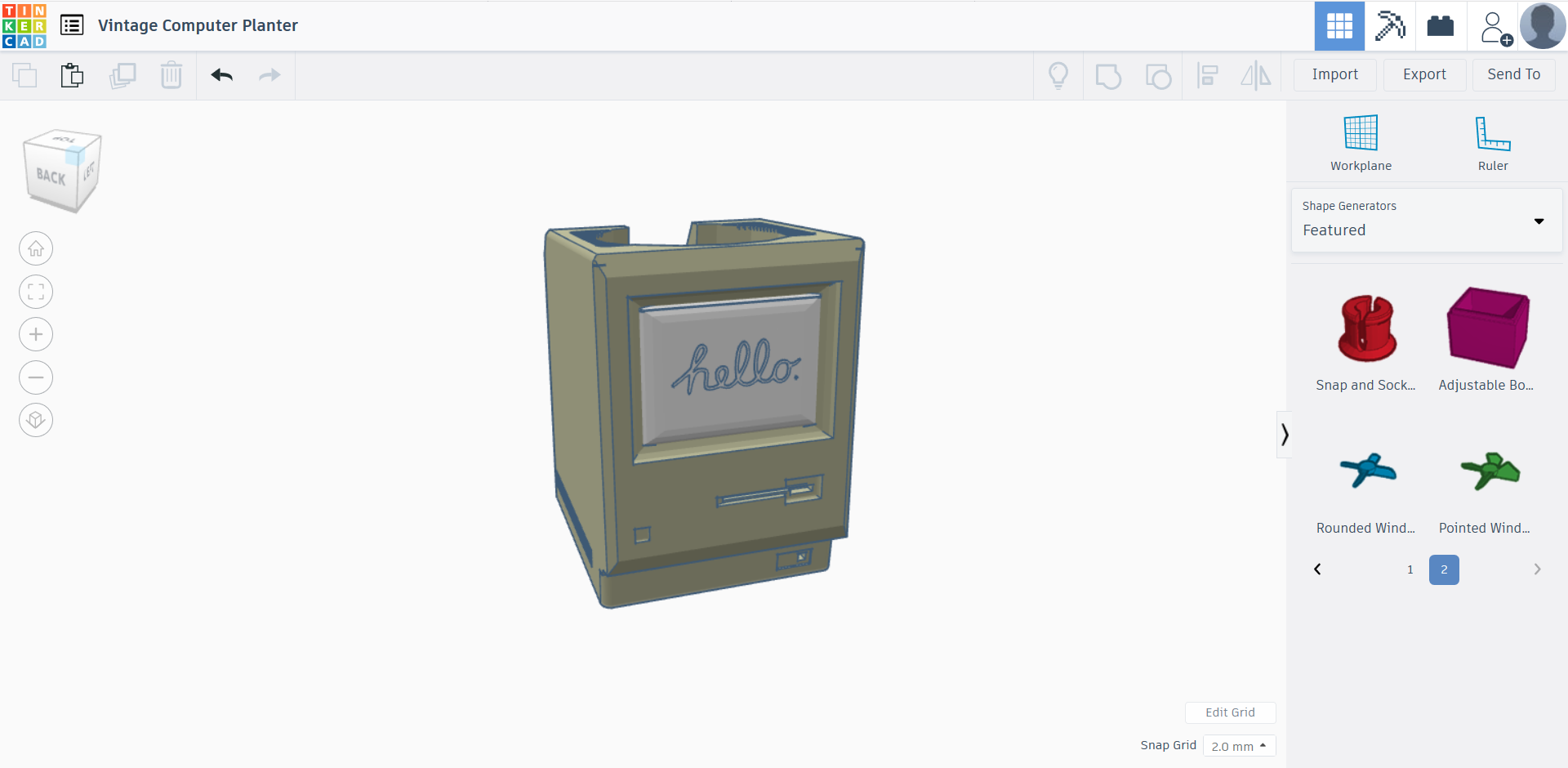Click the Mirror tool icon
Viewport: 1568px width, 768px height.
coord(1256,76)
